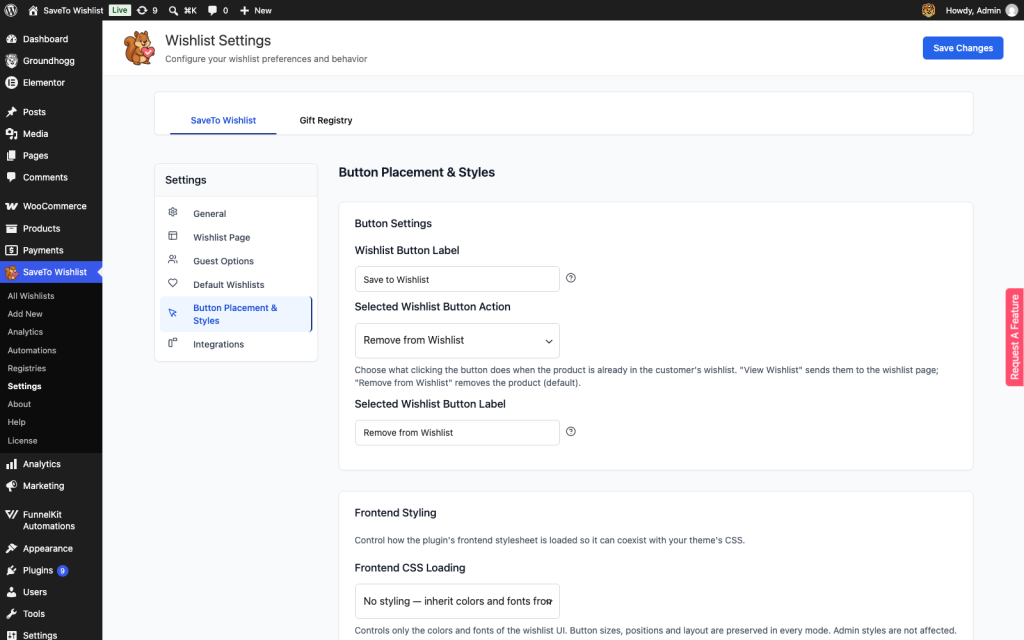Open the Selected Wishlist Button Action dropdown
1024x640 pixels.
[457, 340]
